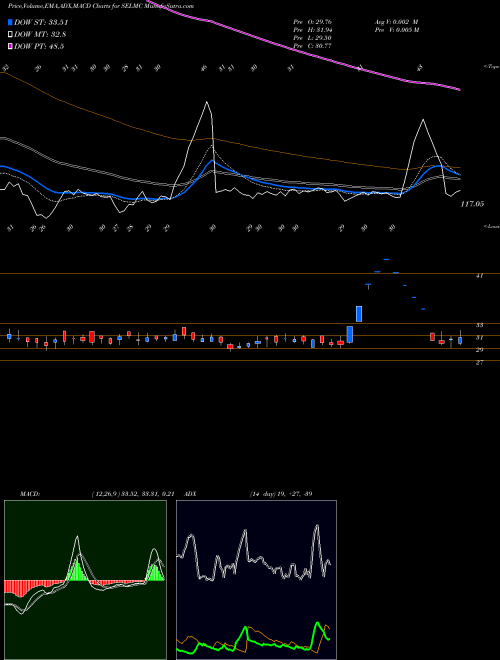Click the 'Pre V: 0.005 M' volume text
This screenshot has height=660, width=500.
396,30
